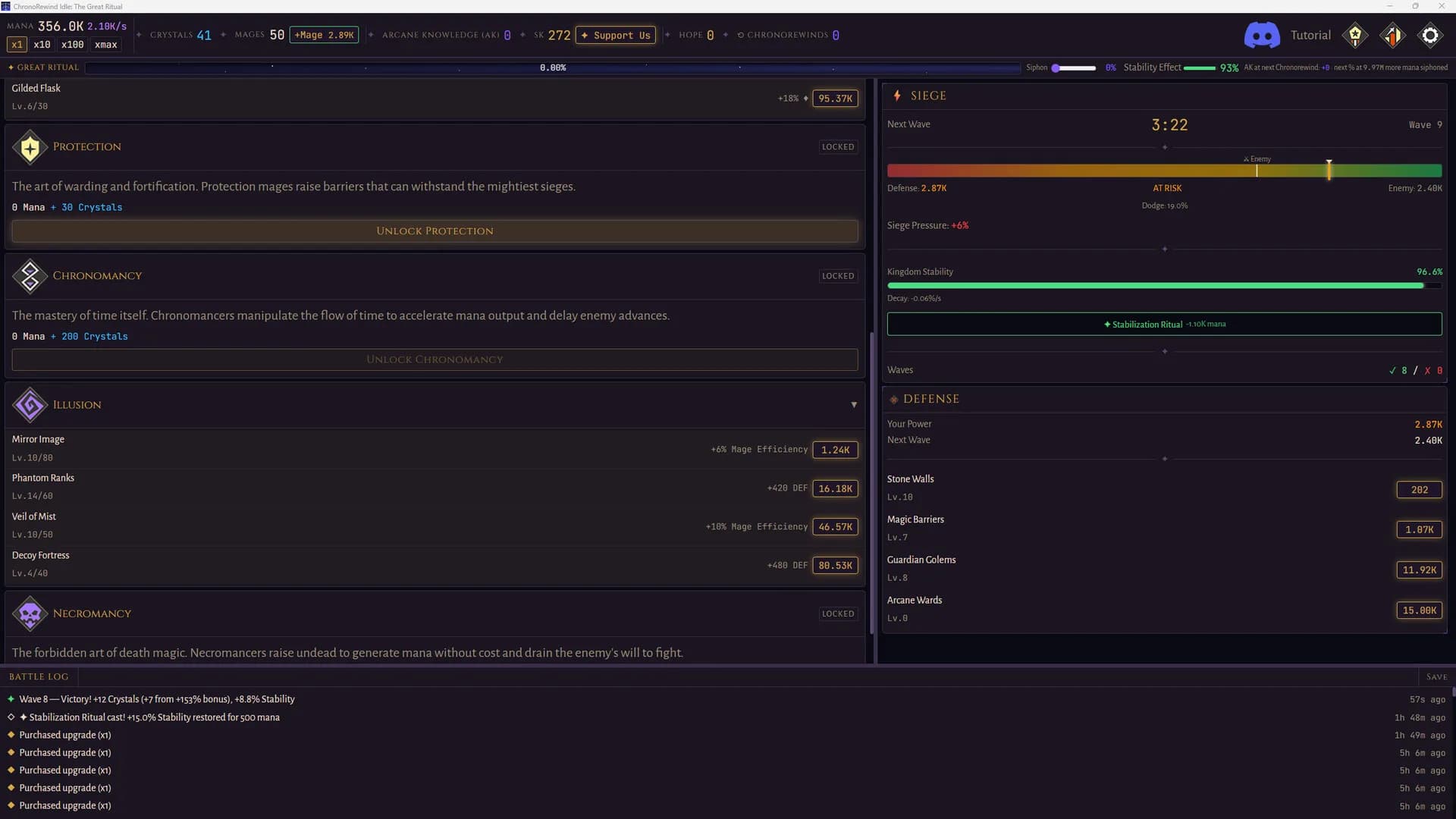
Task: Cast the Stabilization Ritual
Action: (x=1164, y=324)
